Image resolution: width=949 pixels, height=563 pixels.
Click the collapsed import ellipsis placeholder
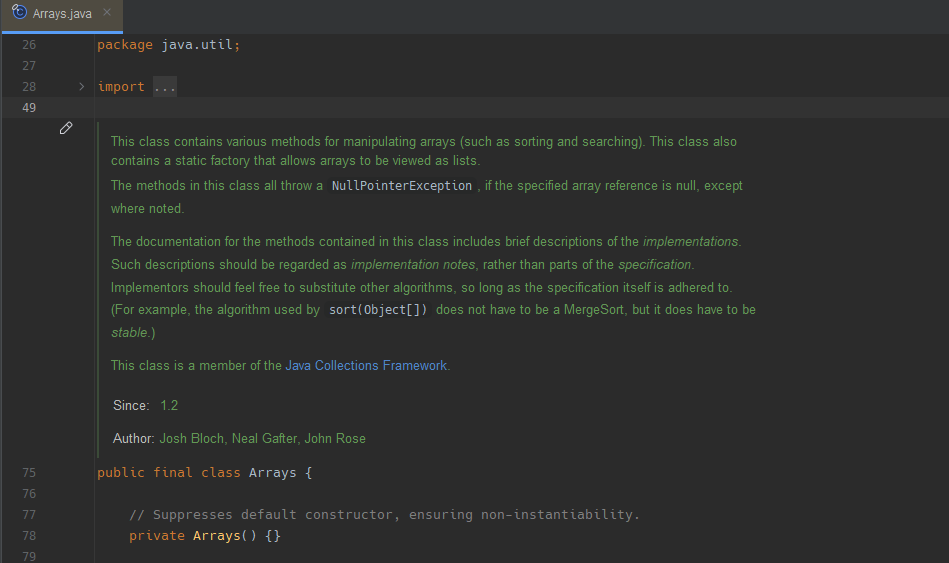(x=165, y=87)
